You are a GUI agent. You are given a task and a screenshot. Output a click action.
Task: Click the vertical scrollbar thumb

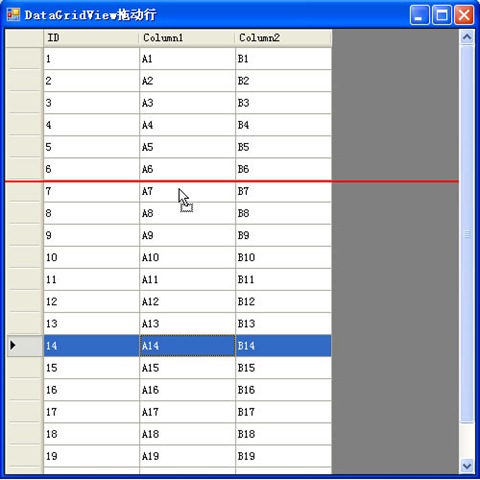pos(467,234)
